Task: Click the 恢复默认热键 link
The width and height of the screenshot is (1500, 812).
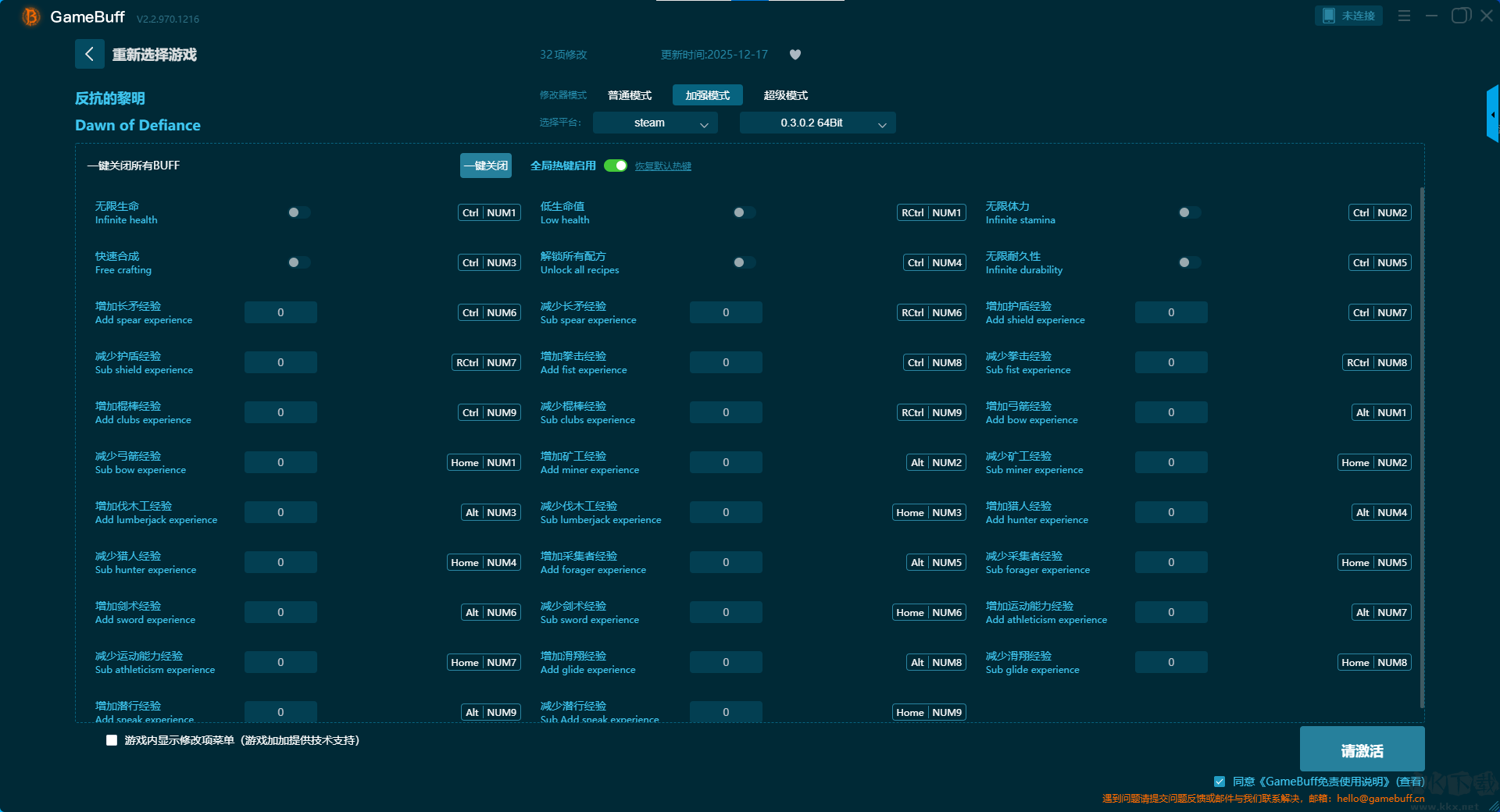Action: click(663, 166)
